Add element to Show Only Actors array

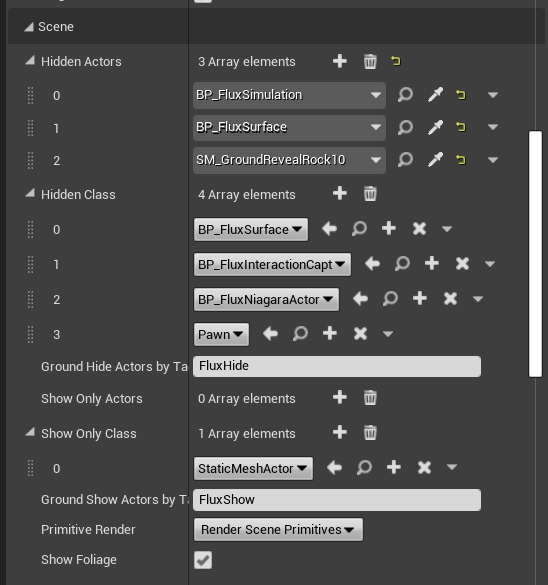pyautogui.click(x=339, y=397)
